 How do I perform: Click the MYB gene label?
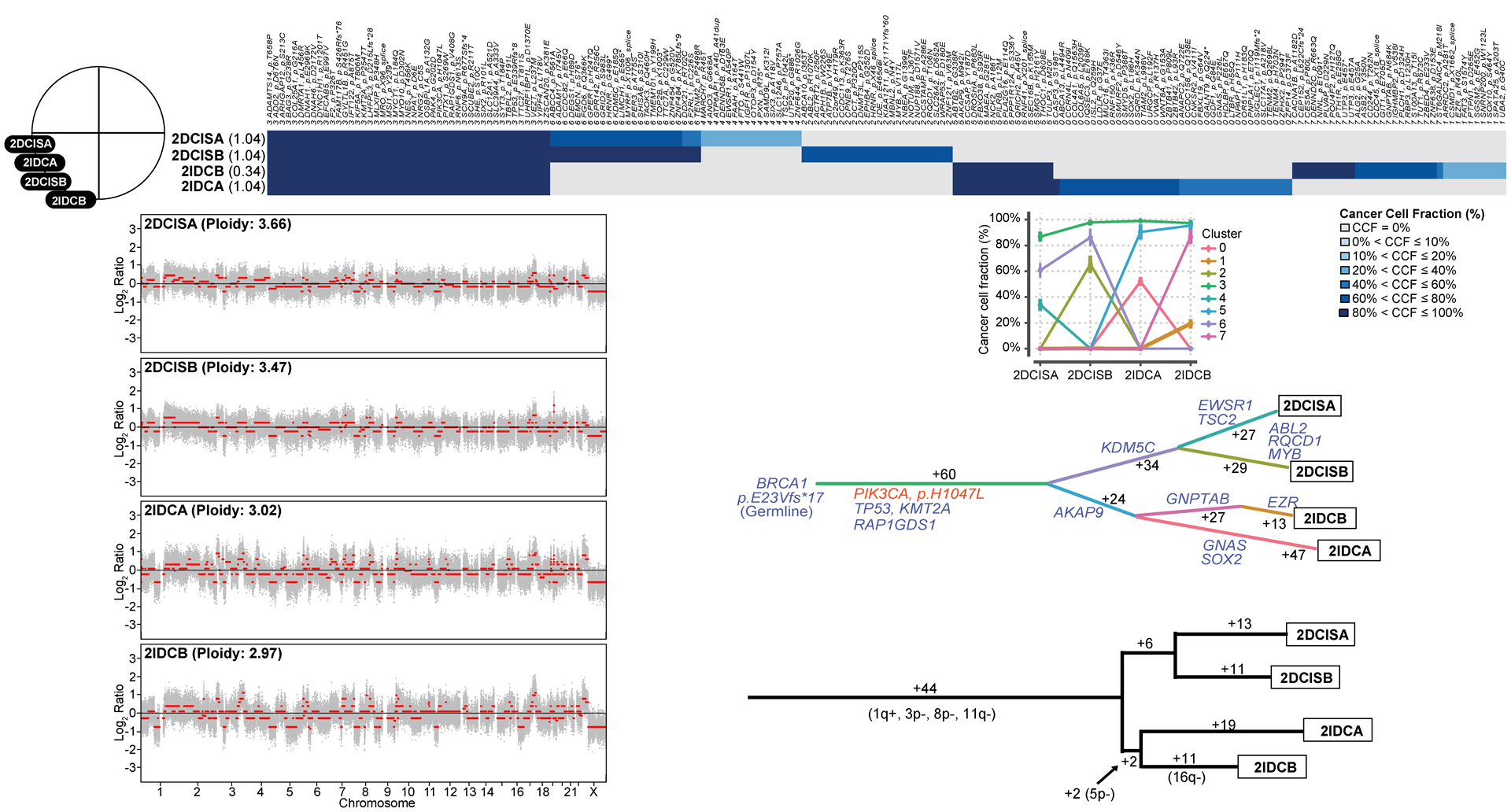point(1284,454)
